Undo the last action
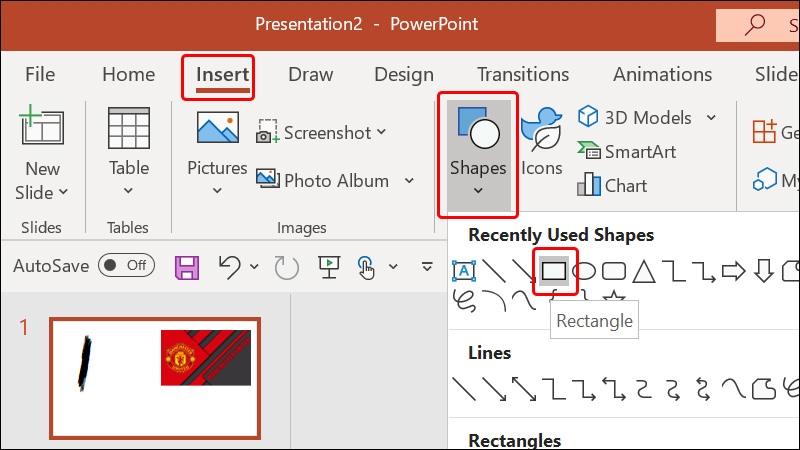The image size is (800, 450). coord(230,267)
